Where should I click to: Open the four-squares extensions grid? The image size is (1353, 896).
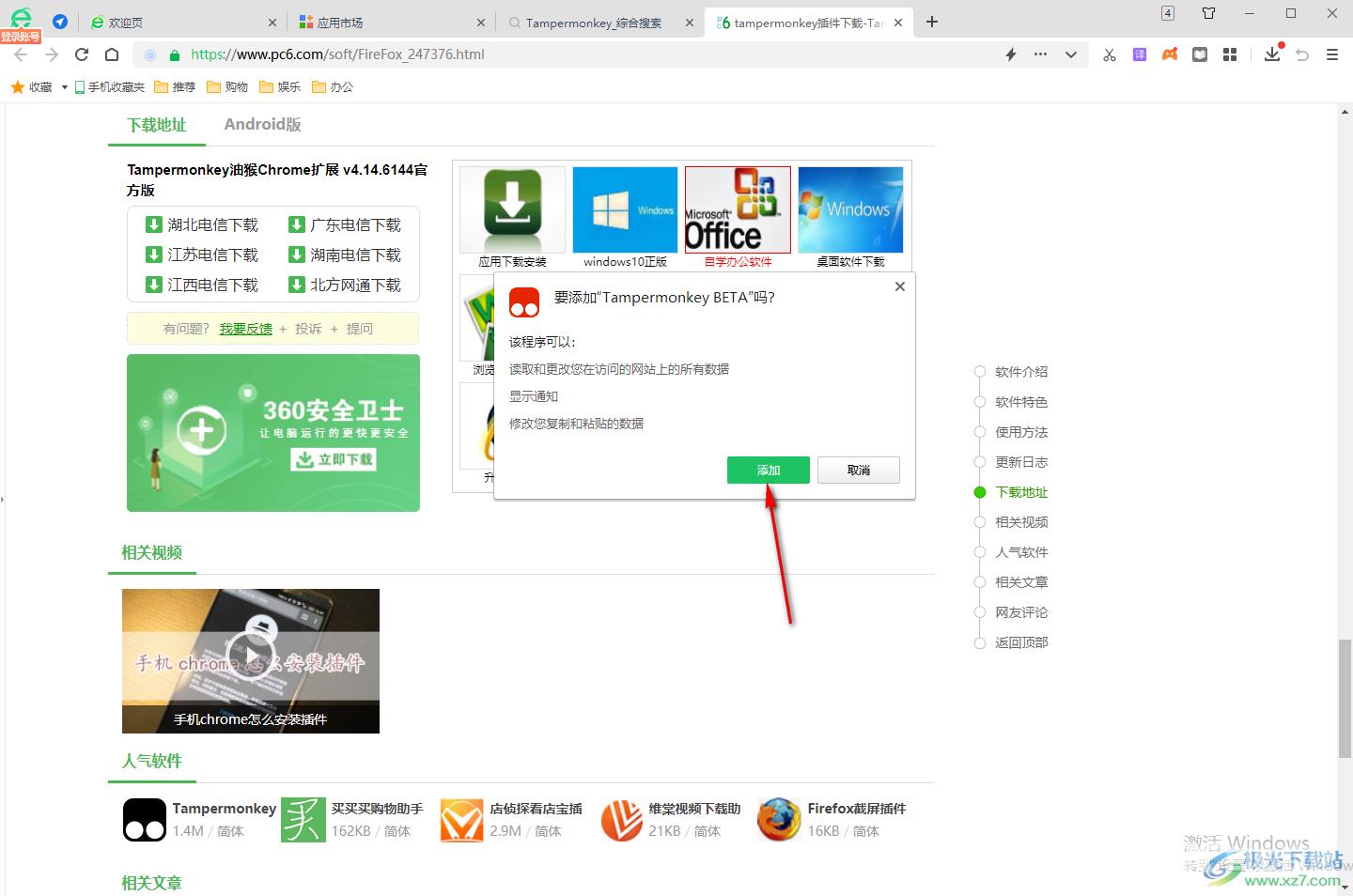click(x=1230, y=54)
